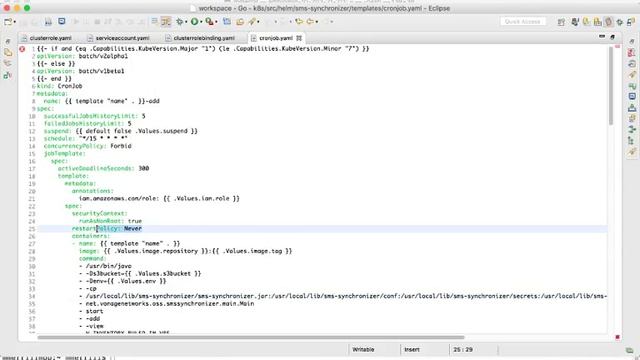Click the iam.amazonaws.com/role annotation line
This screenshot has width=640, height=360.
coord(159,199)
